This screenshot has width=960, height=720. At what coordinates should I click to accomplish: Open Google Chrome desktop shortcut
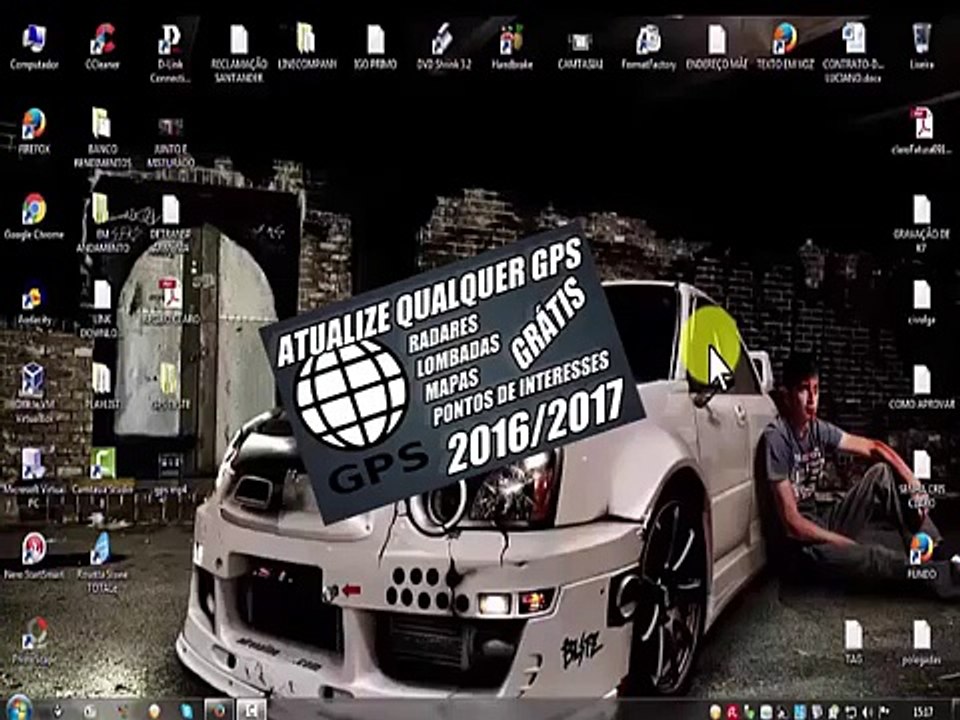point(34,210)
